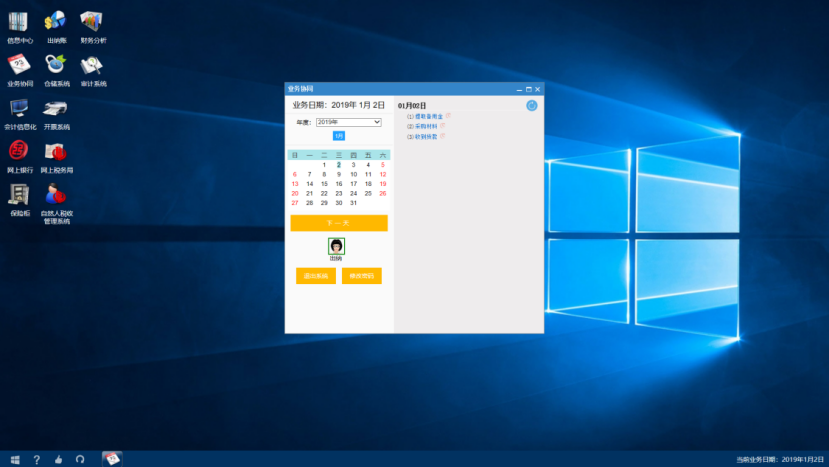This screenshot has width=829, height=467.
Task: Click the 修改密码 button
Action: pos(362,276)
